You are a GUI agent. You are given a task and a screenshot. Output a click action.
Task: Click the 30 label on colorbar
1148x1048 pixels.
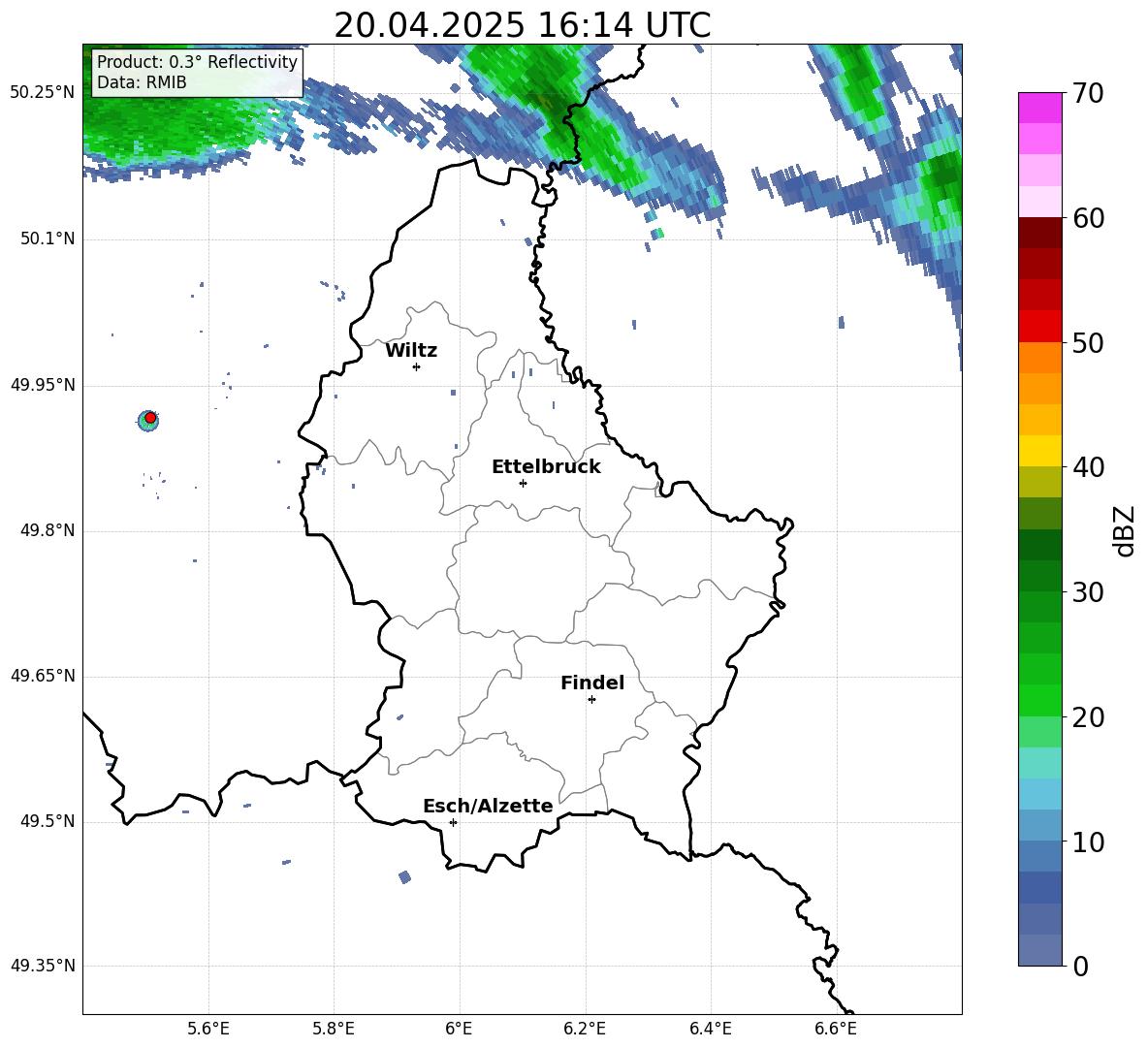pos(1088,592)
